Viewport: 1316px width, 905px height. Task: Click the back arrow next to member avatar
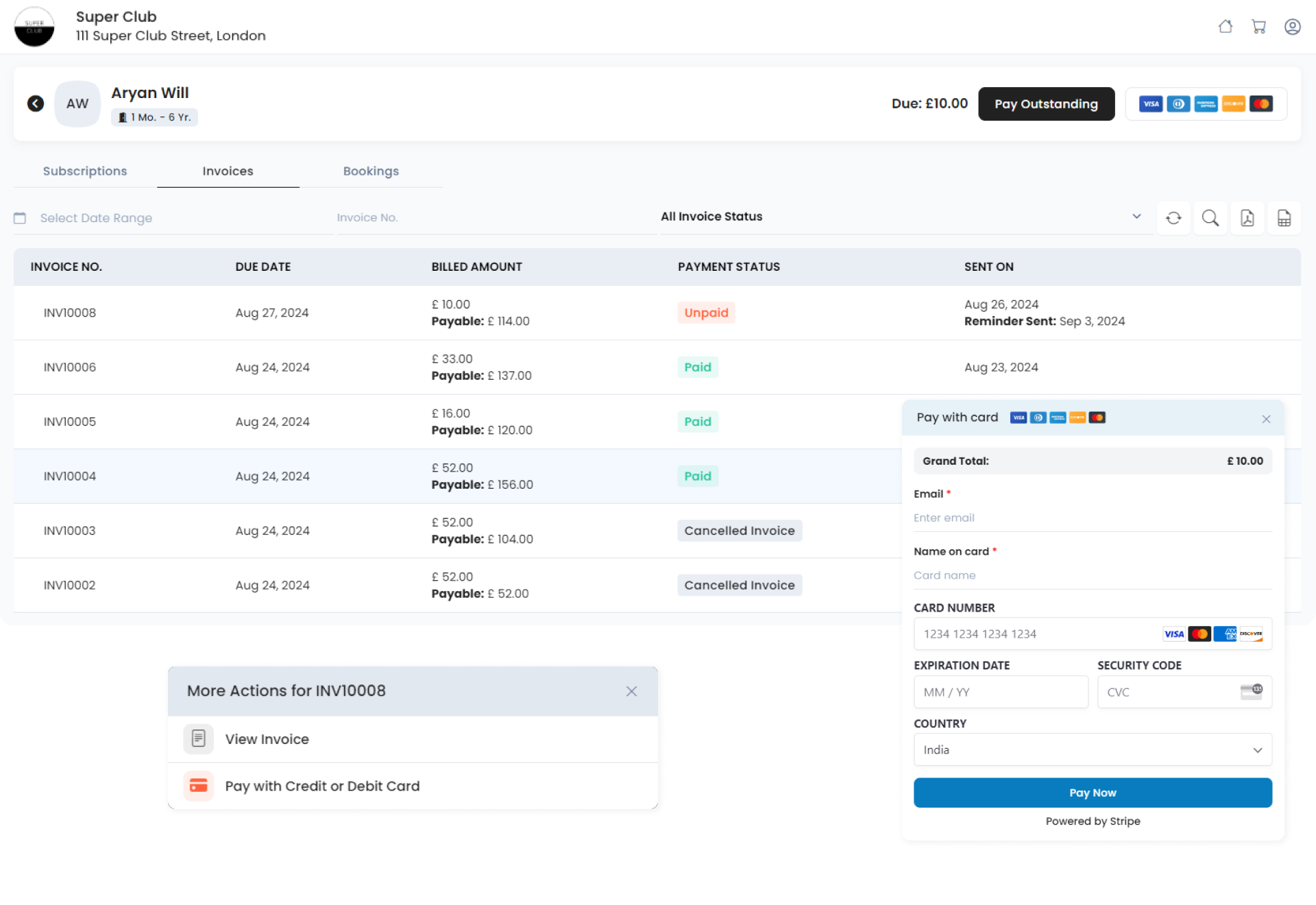click(x=36, y=104)
